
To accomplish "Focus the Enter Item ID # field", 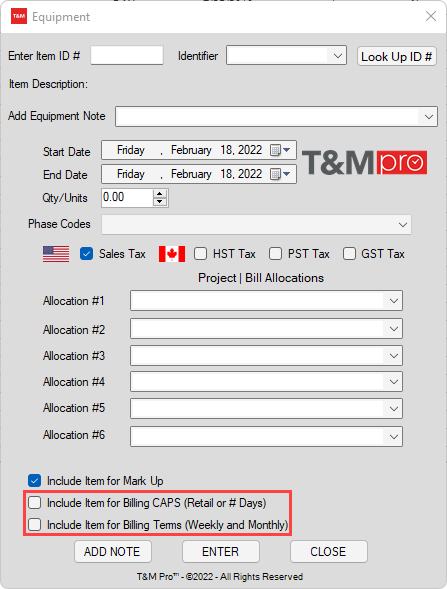I will click(127, 56).
